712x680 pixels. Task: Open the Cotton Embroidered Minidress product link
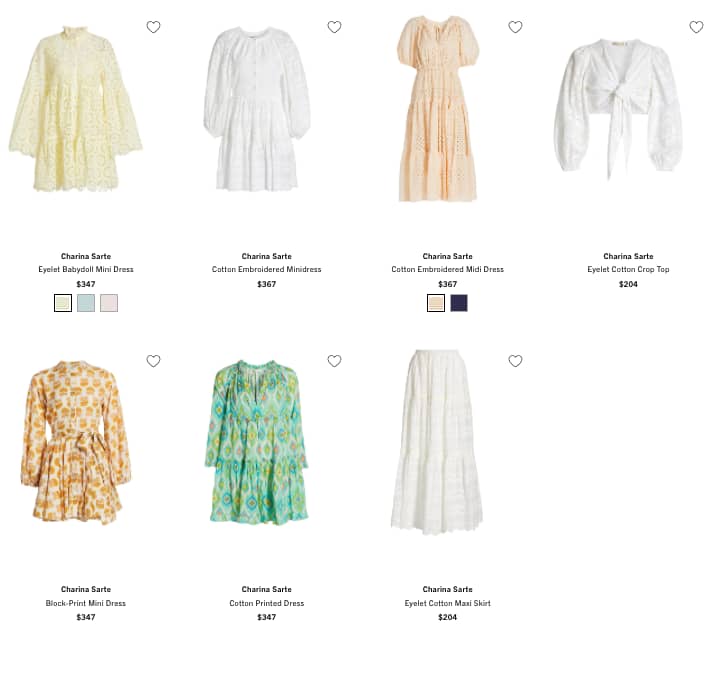tap(267, 269)
